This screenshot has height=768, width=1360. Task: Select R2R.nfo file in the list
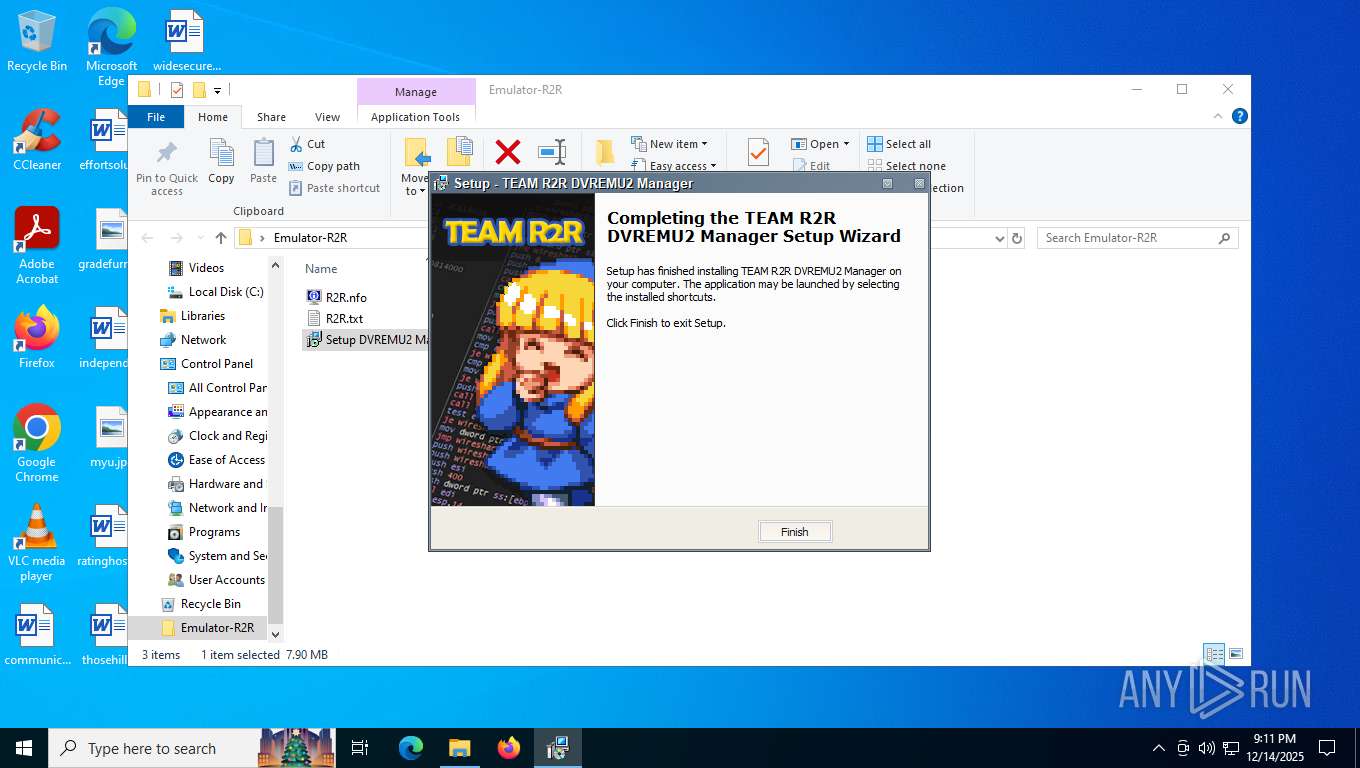337,297
